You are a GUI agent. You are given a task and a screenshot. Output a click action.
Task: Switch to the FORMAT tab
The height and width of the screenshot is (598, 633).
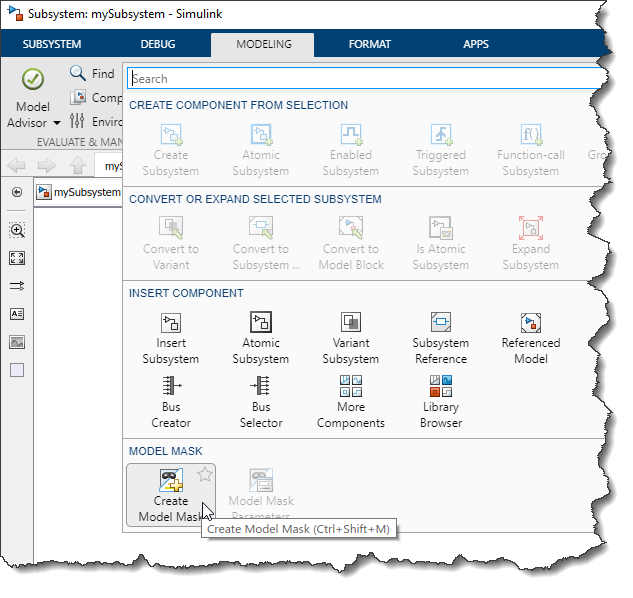369,44
